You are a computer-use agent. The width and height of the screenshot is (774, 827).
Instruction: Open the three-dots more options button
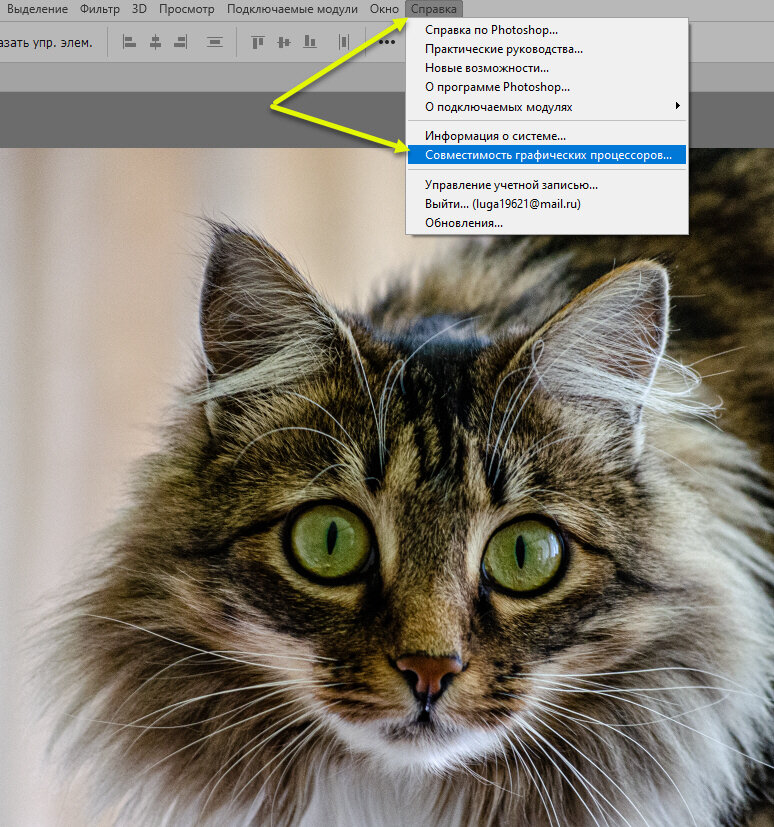pyautogui.click(x=387, y=42)
